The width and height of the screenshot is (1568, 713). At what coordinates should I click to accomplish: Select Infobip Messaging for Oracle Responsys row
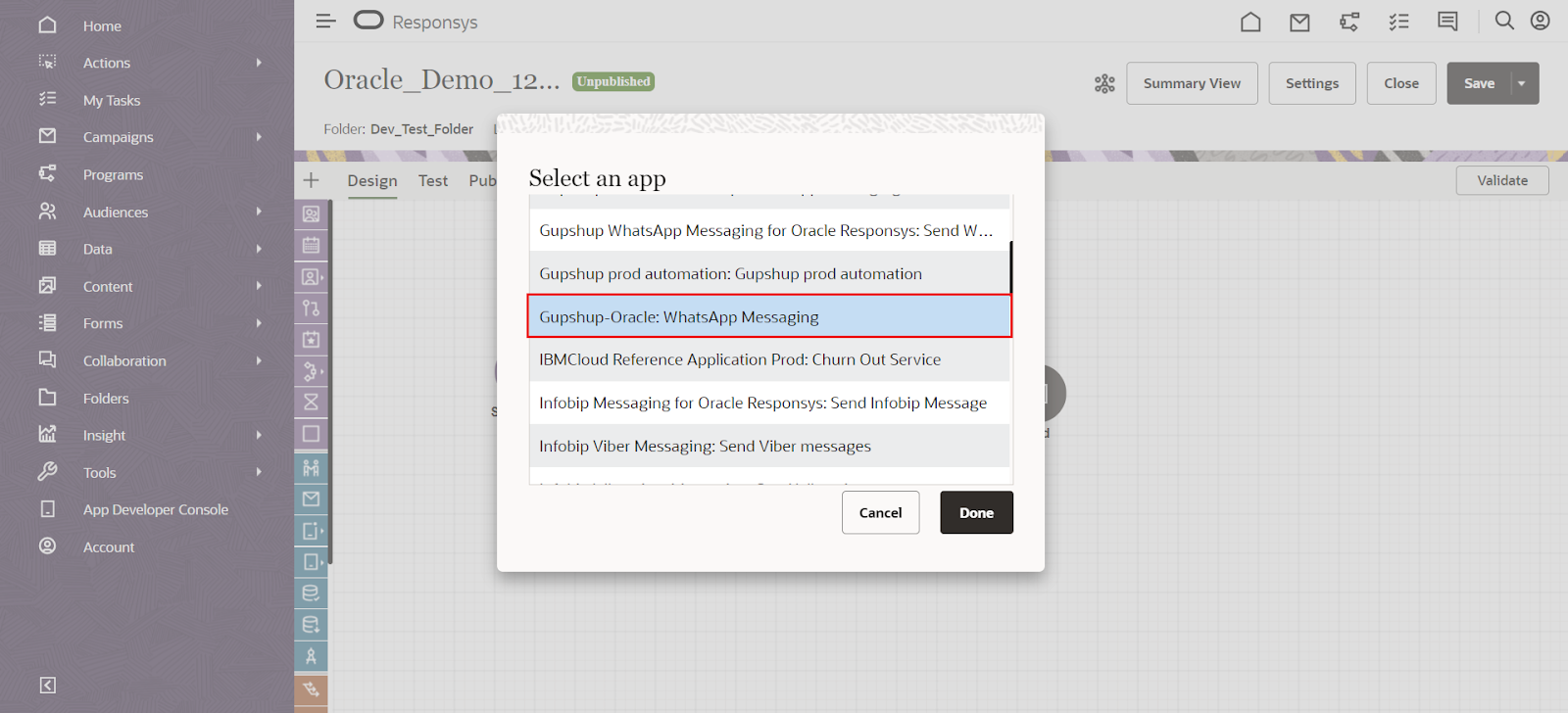769,403
